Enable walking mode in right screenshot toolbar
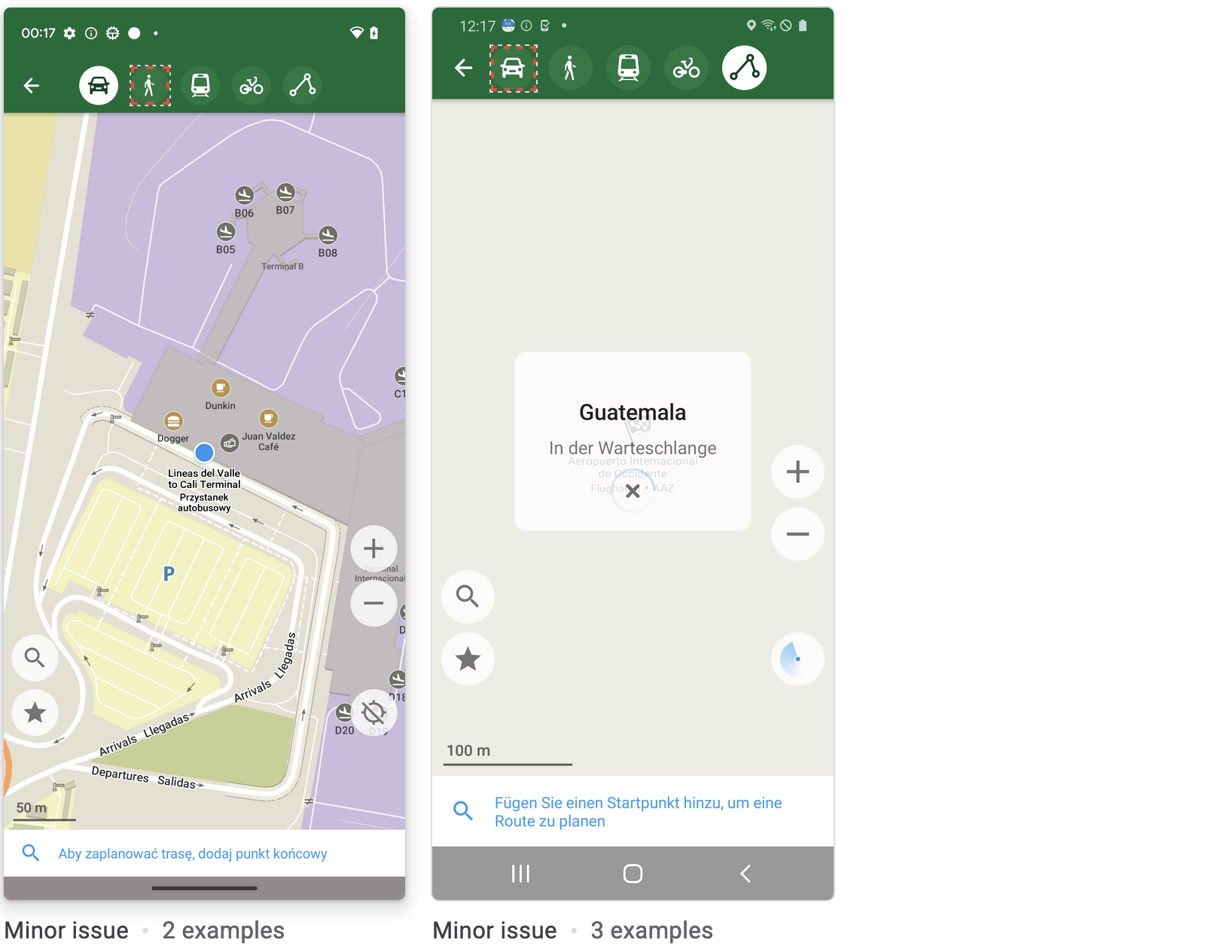Image resolution: width=1232 pixels, height=952 pixels. [x=570, y=67]
